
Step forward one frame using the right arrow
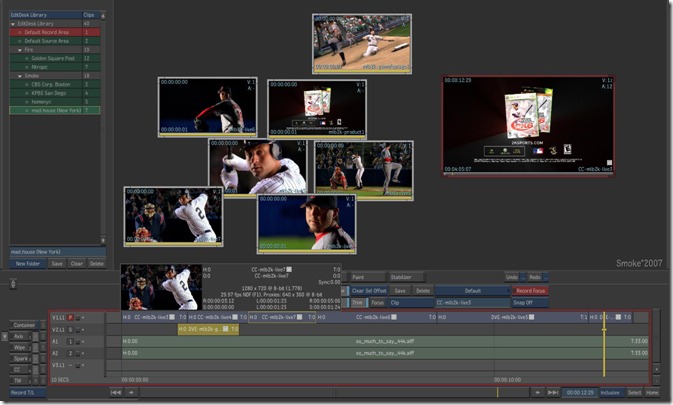537,392
